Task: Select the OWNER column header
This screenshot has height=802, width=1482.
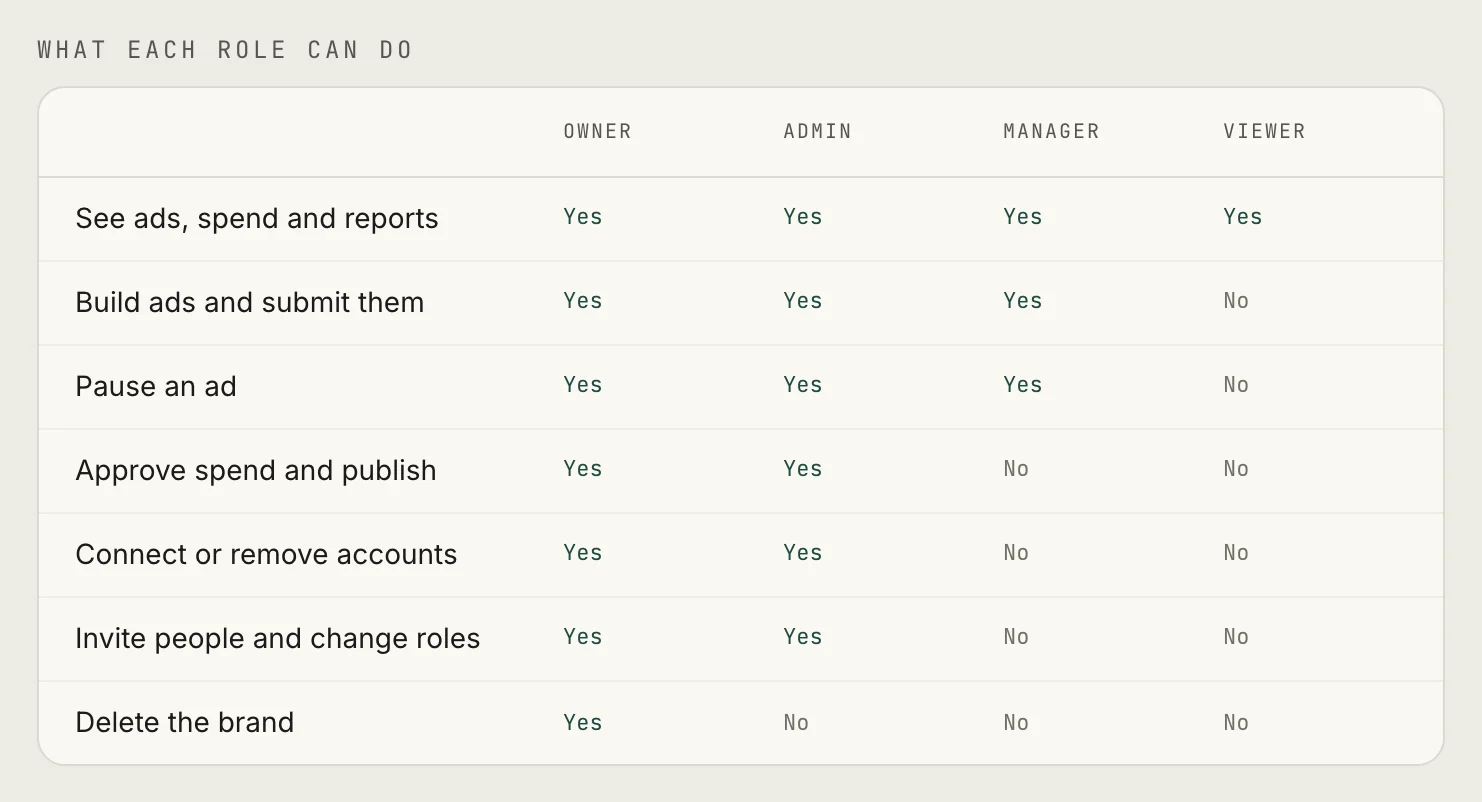Action: (598, 131)
